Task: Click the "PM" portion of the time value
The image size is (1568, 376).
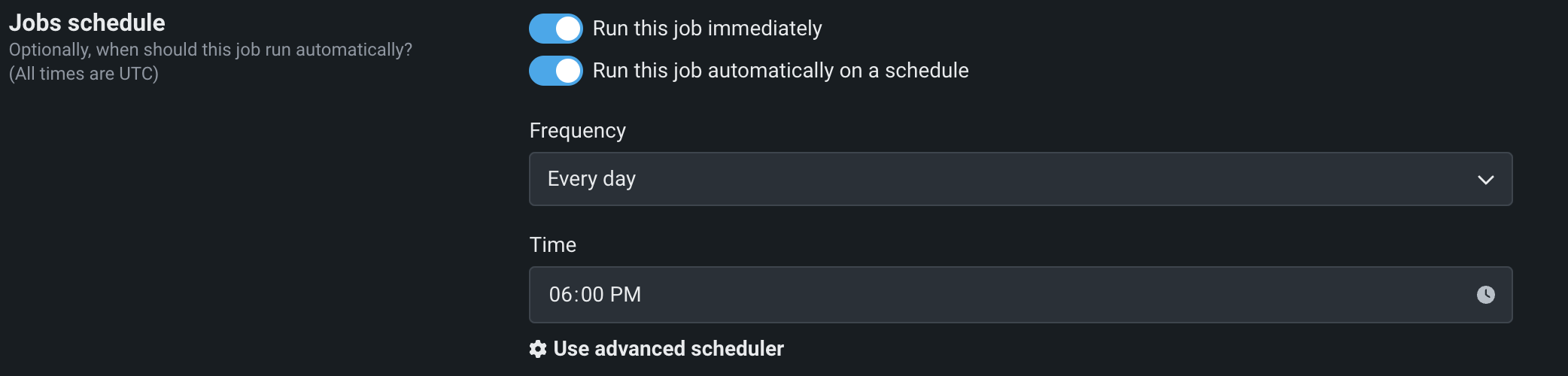Action: [625, 295]
